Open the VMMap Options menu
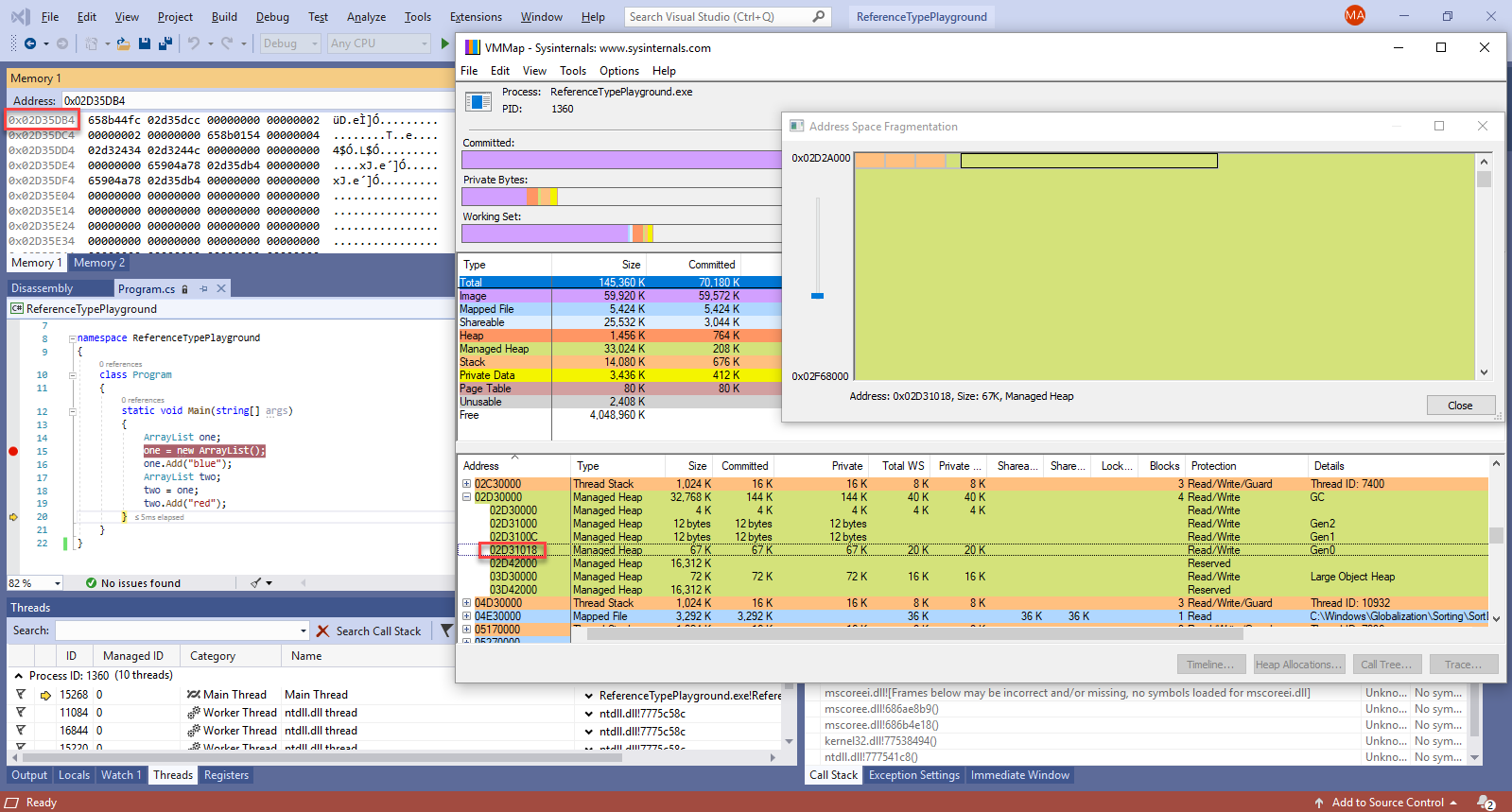 618,71
